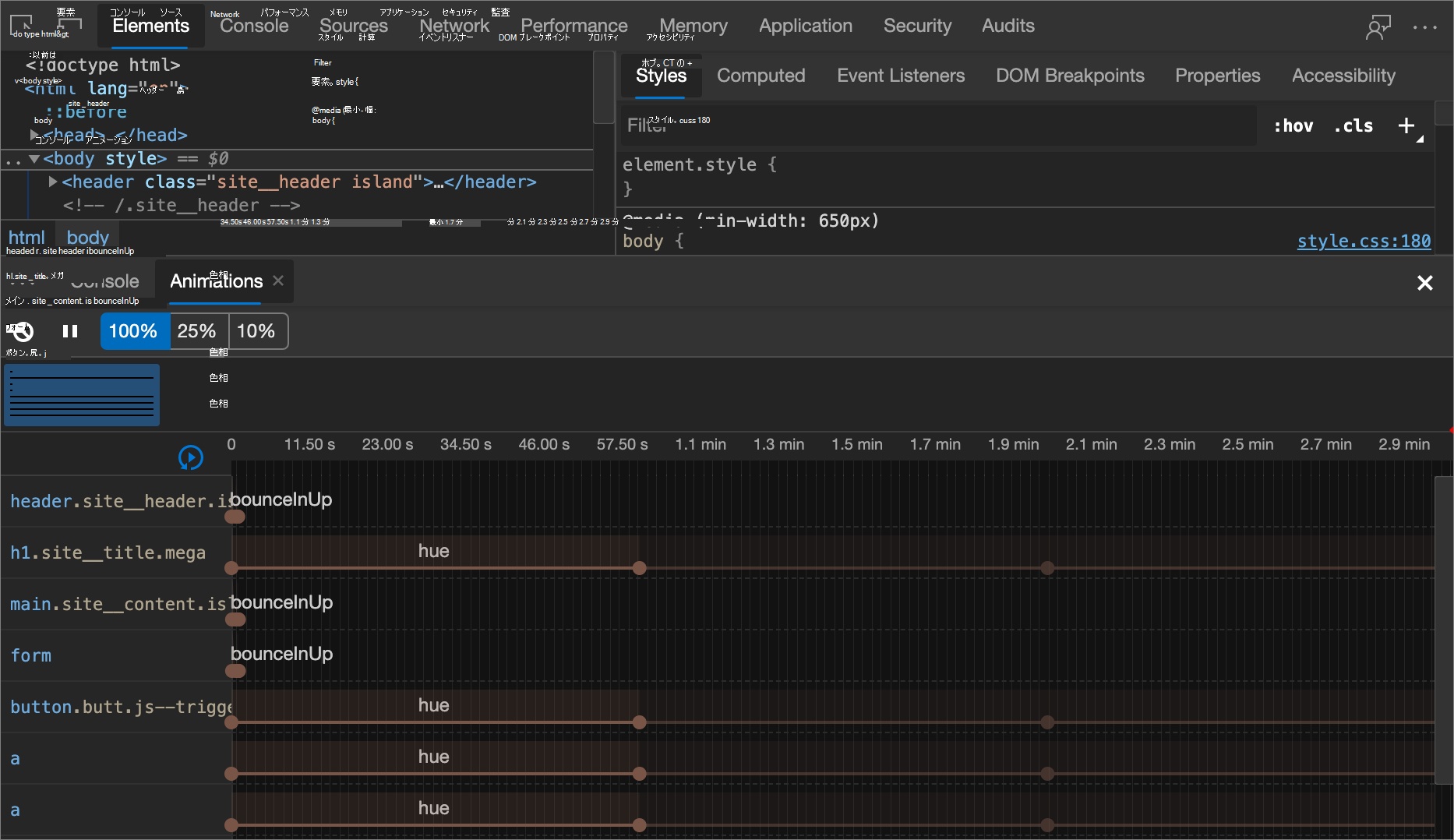Click h1 hue animation end keyframe
This screenshot has height=840, width=1454.
click(640, 568)
